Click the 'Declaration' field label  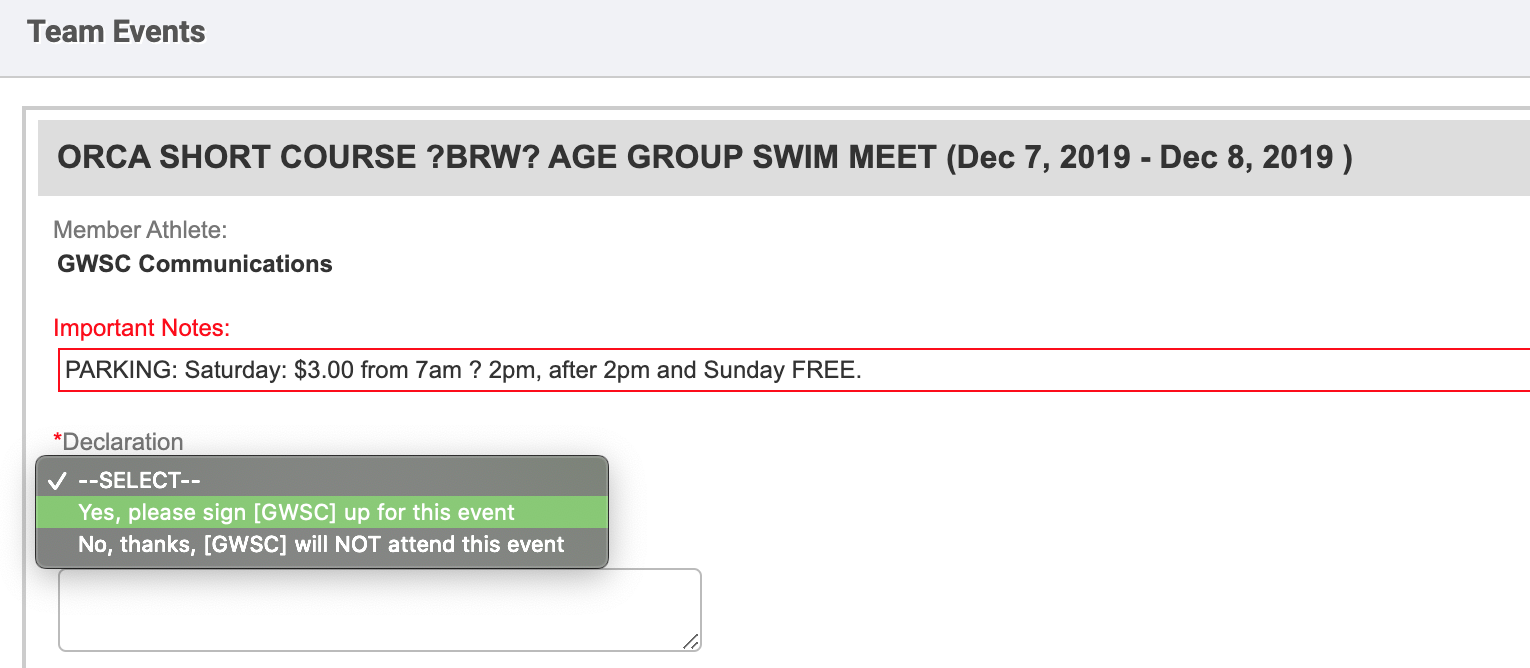pyautogui.click(x=123, y=441)
